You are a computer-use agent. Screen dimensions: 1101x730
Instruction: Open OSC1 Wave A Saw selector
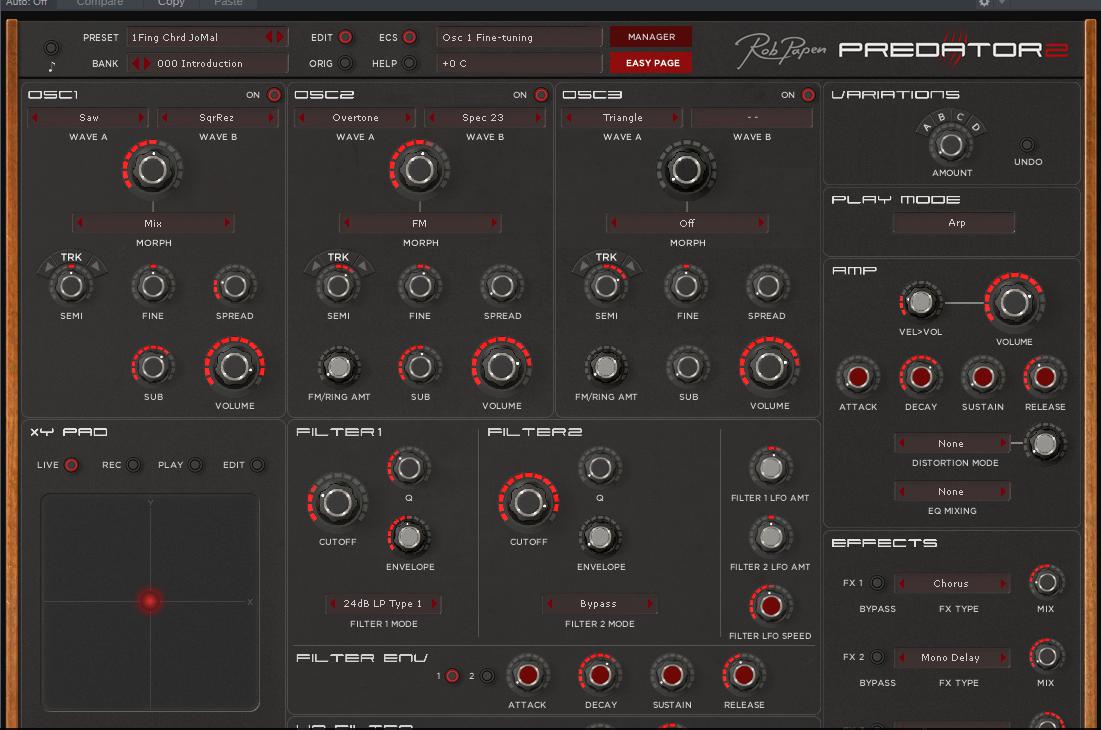coord(88,118)
